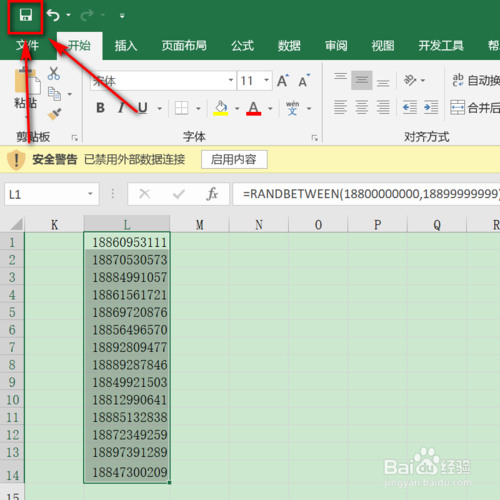Click the 启用内容 button

[234, 159]
